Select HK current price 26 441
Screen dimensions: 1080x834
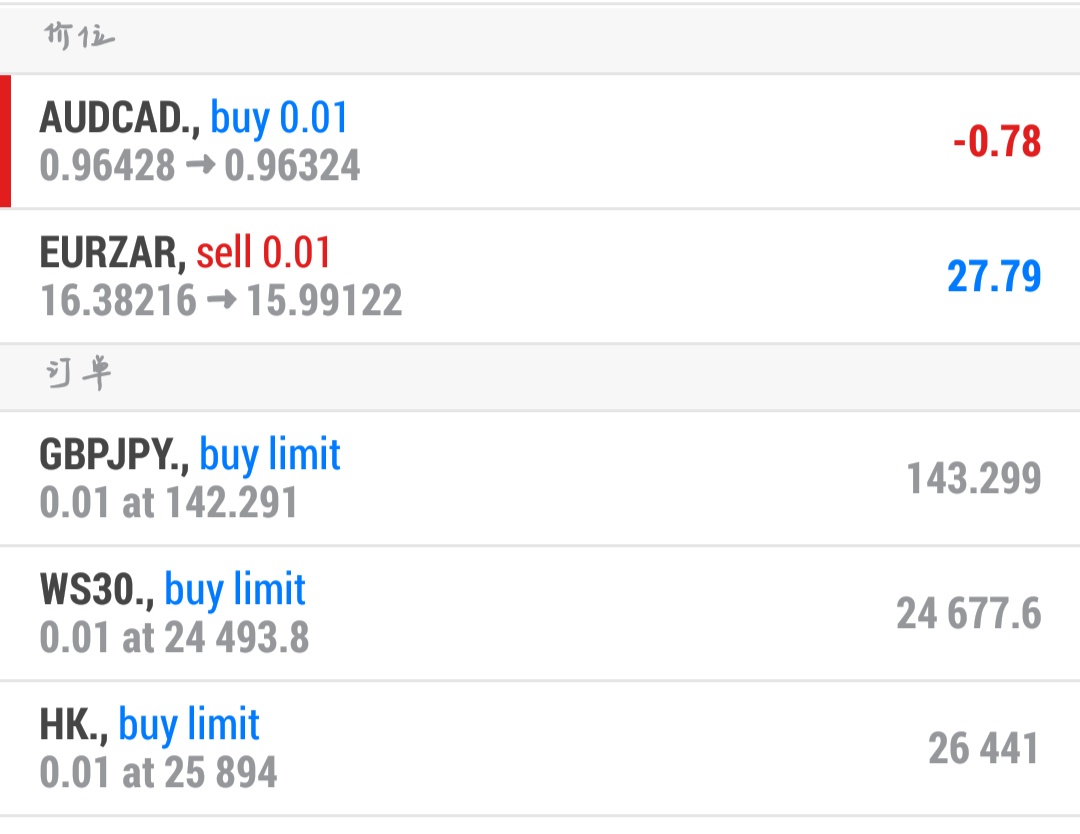(984, 749)
